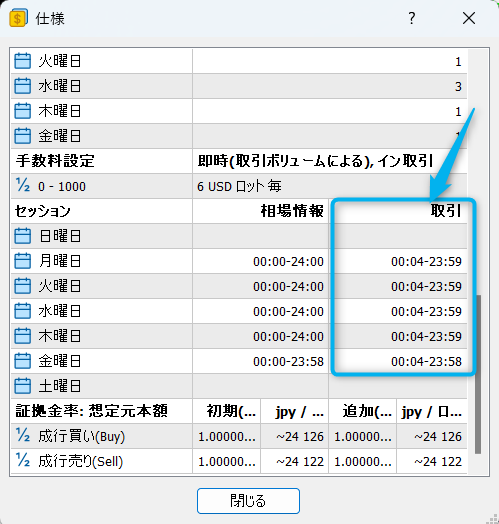The width and height of the screenshot is (499, 524).
Task: Select ~24 122 under the jpy / ロ... column
Action: pyautogui.click(x=438, y=462)
